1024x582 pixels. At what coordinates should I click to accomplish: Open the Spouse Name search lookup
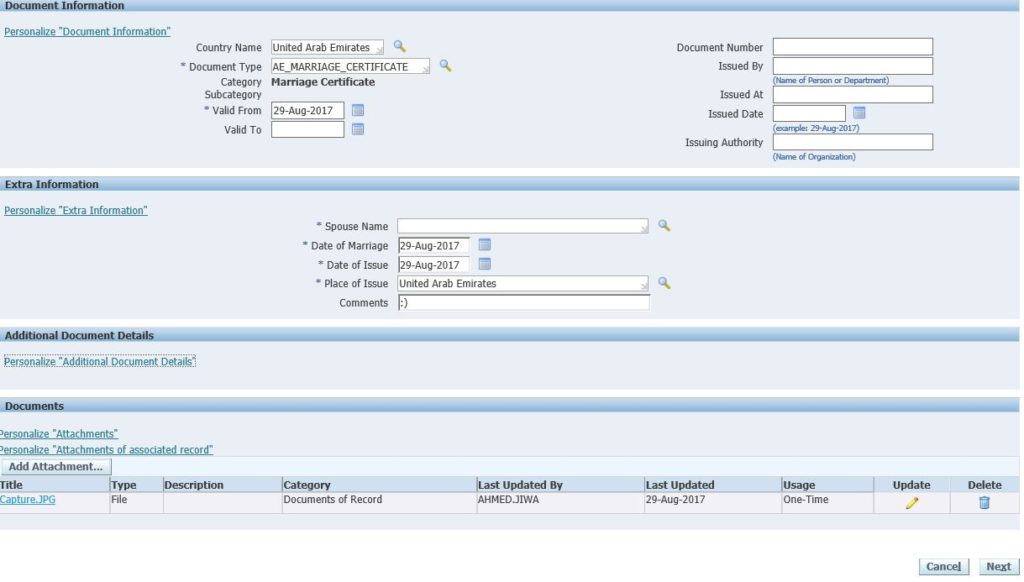(663, 226)
